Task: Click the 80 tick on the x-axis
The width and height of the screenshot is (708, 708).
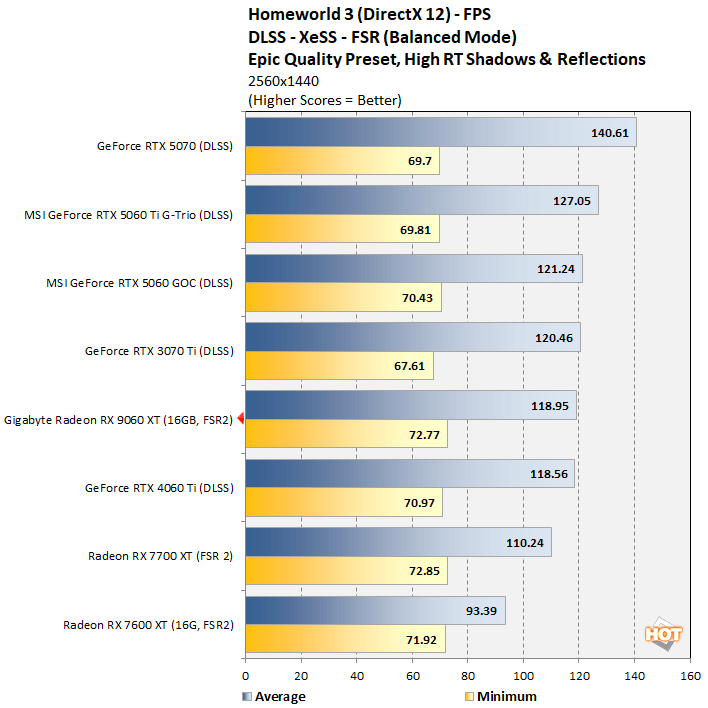Action: click(468, 676)
